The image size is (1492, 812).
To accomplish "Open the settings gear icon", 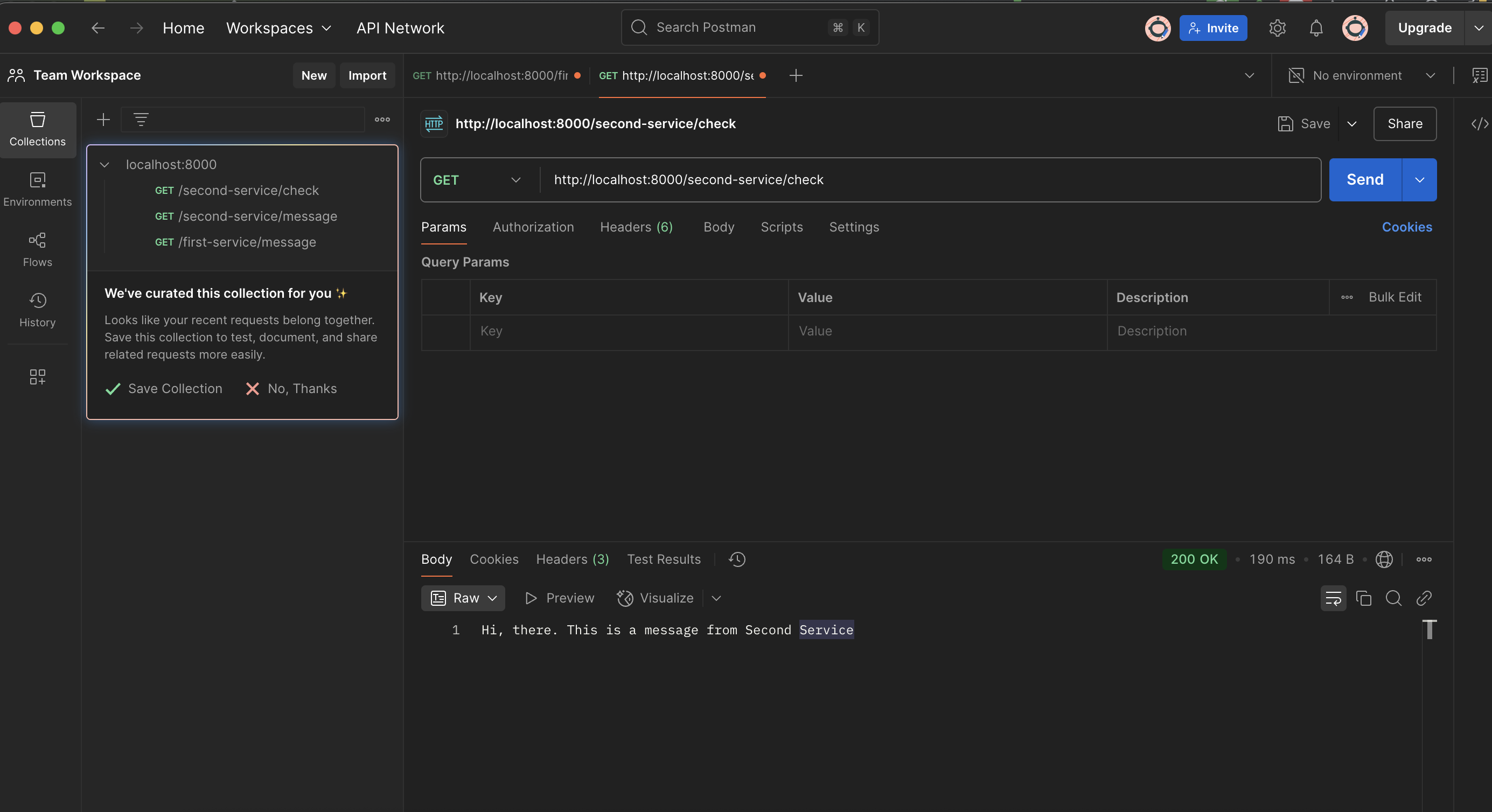I will [1277, 28].
